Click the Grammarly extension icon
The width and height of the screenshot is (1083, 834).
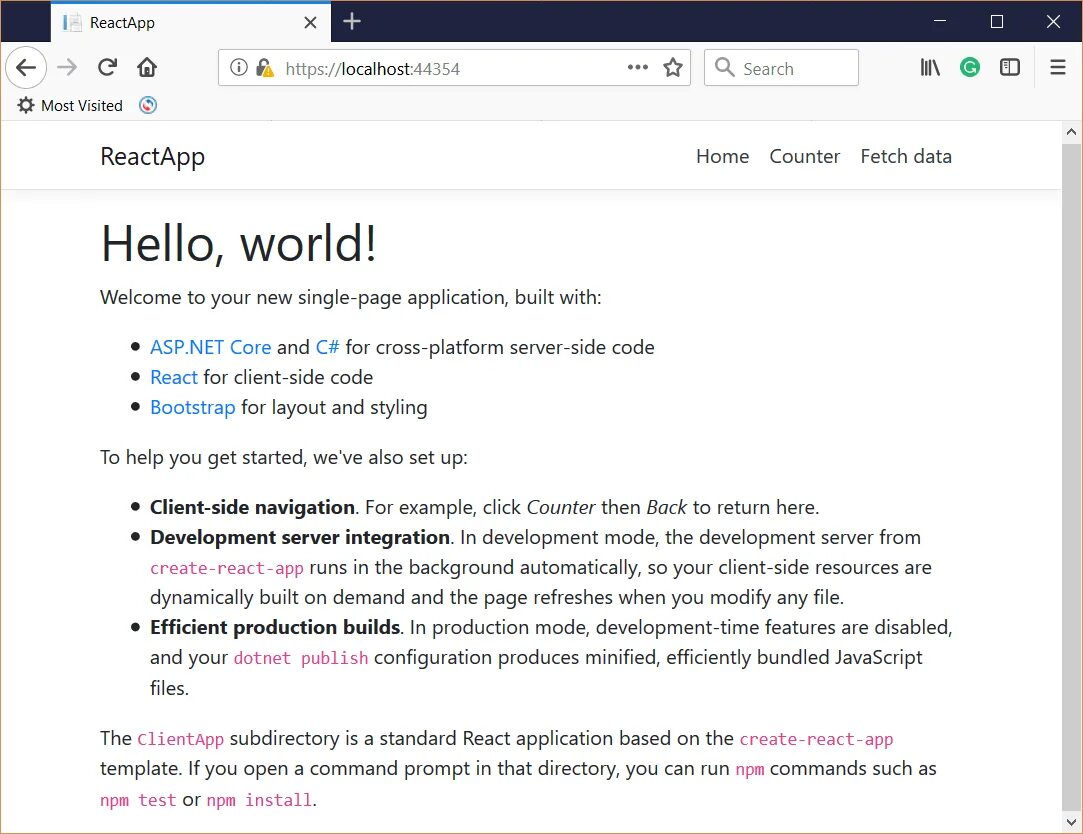[x=969, y=68]
